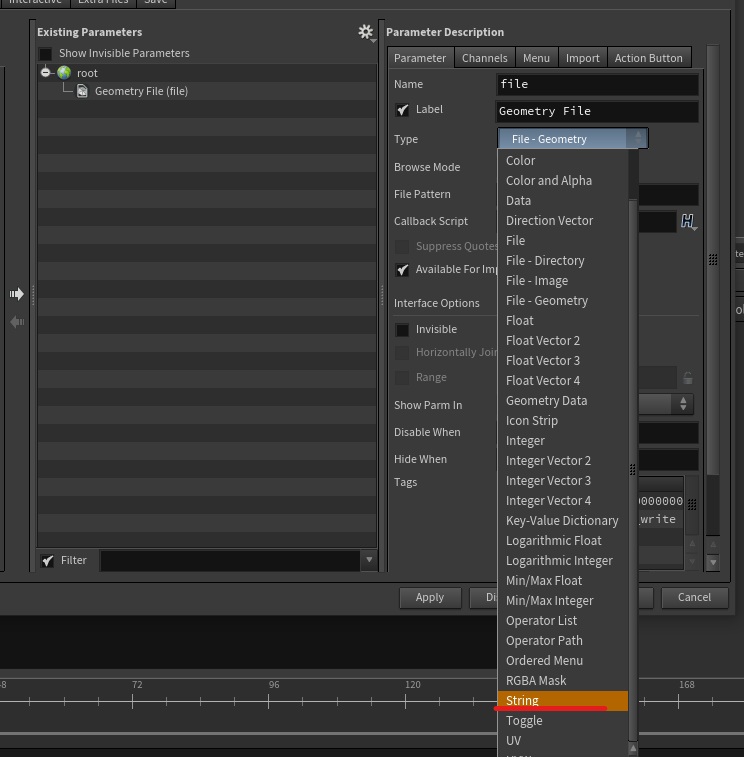Toggle the Suppress Quotes checkbox

coord(402,247)
